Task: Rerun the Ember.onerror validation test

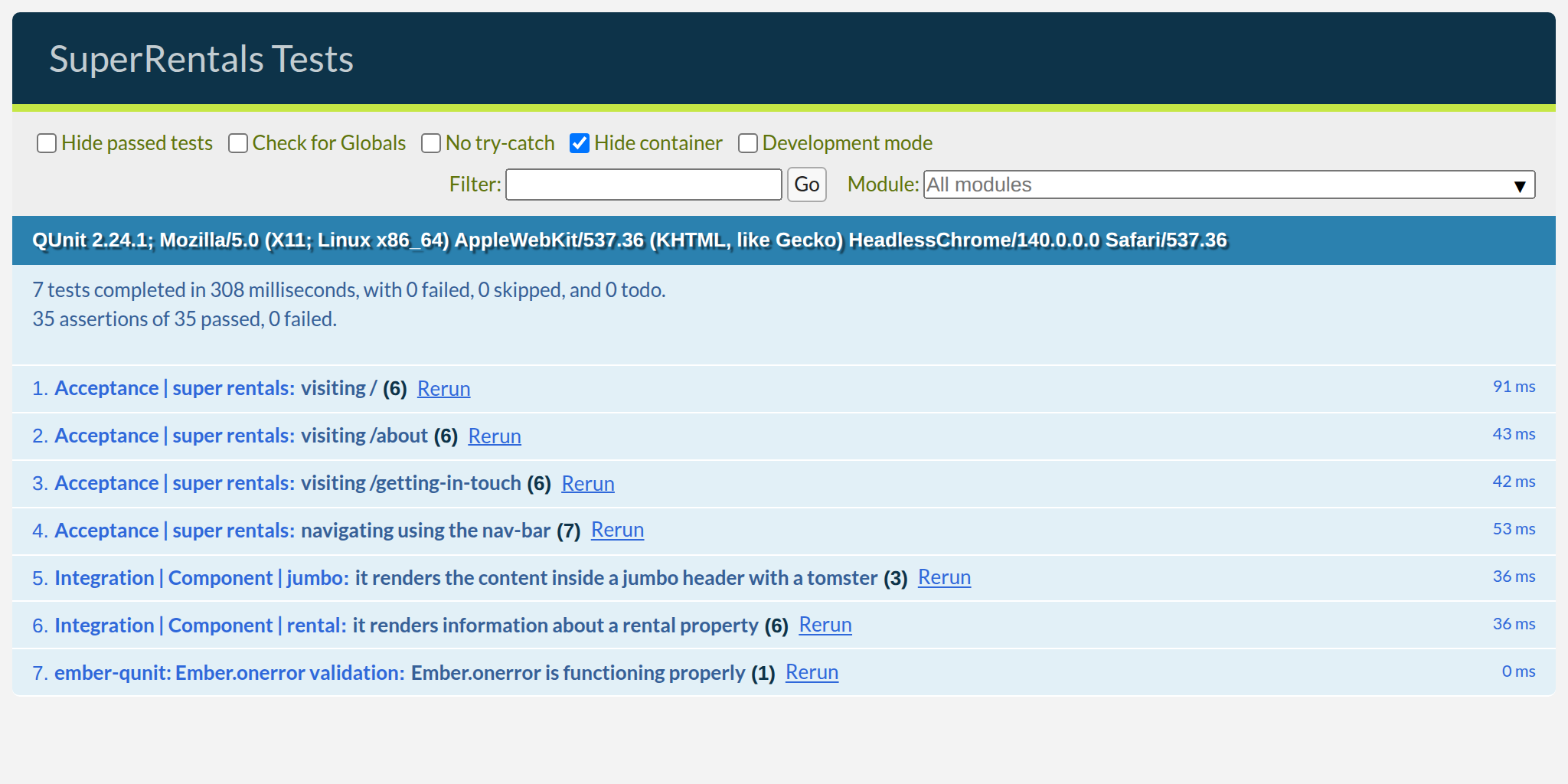Action: pos(812,672)
